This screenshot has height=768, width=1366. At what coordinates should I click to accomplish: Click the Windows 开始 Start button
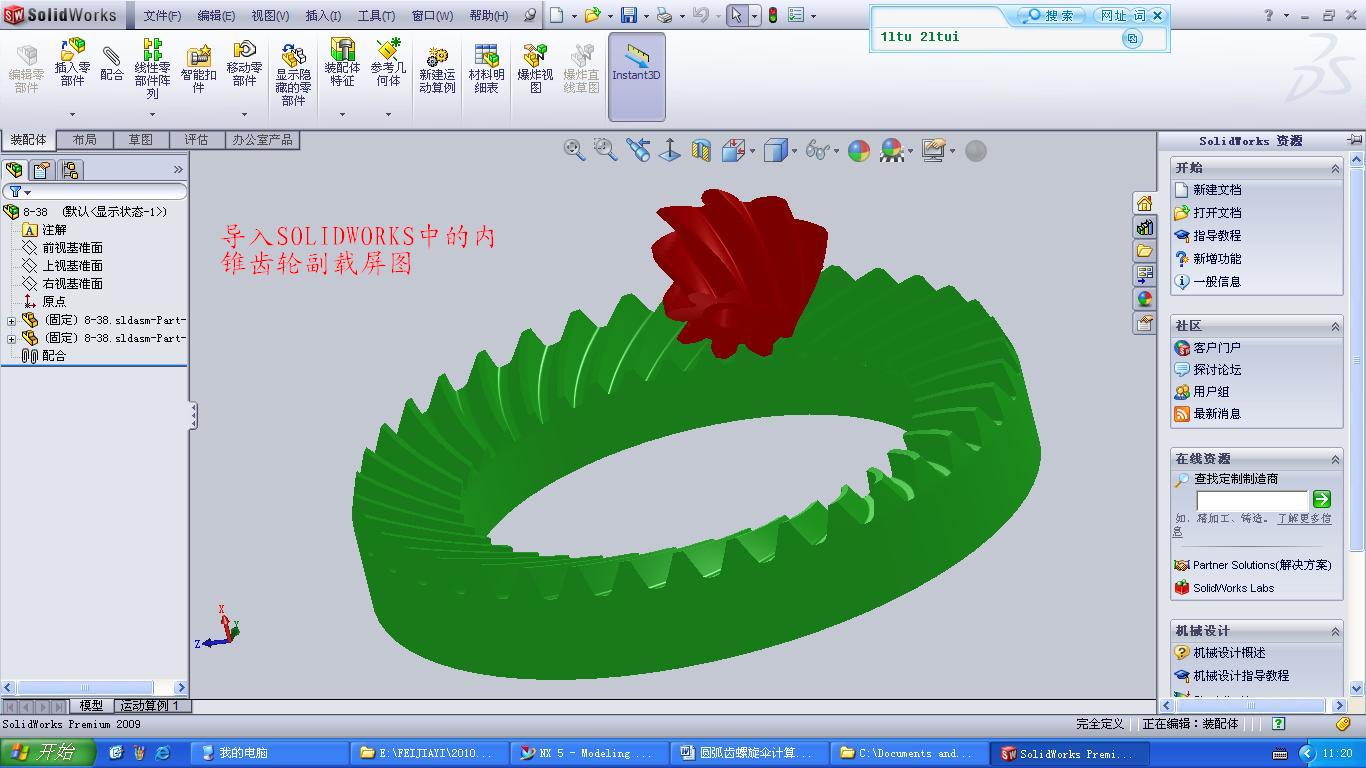click(x=48, y=753)
